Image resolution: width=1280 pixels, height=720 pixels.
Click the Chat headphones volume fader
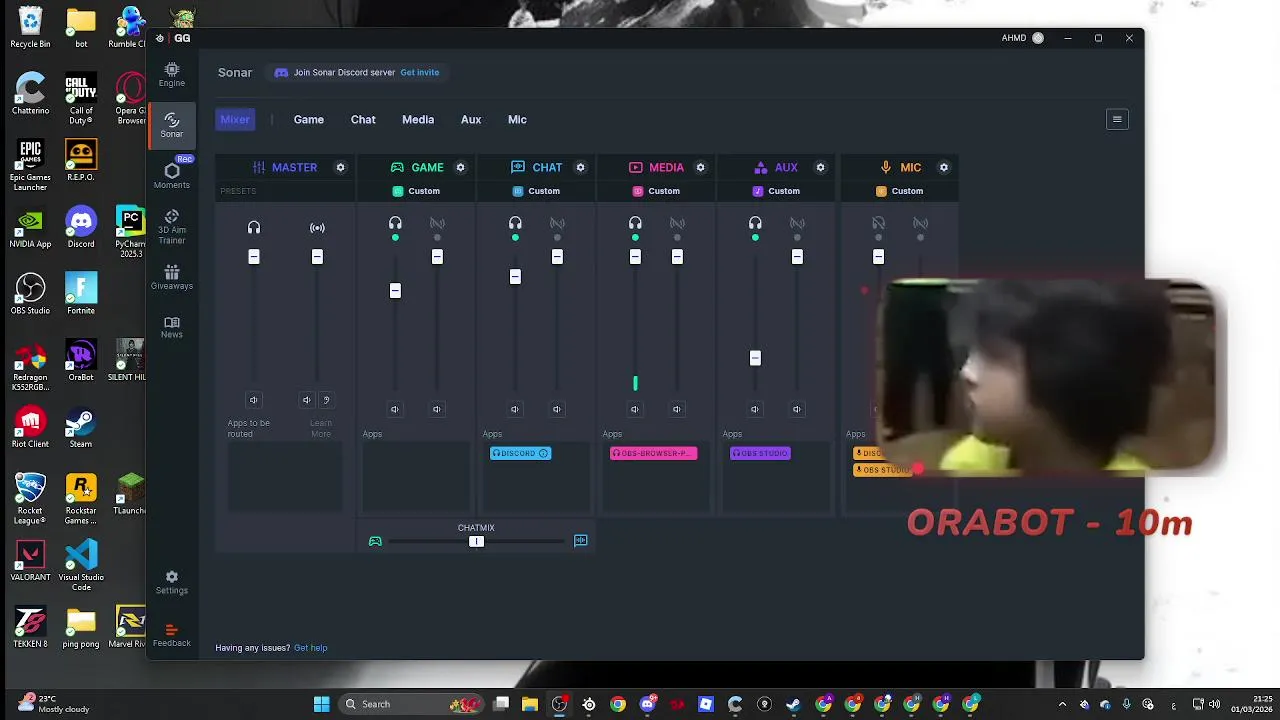click(x=515, y=277)
